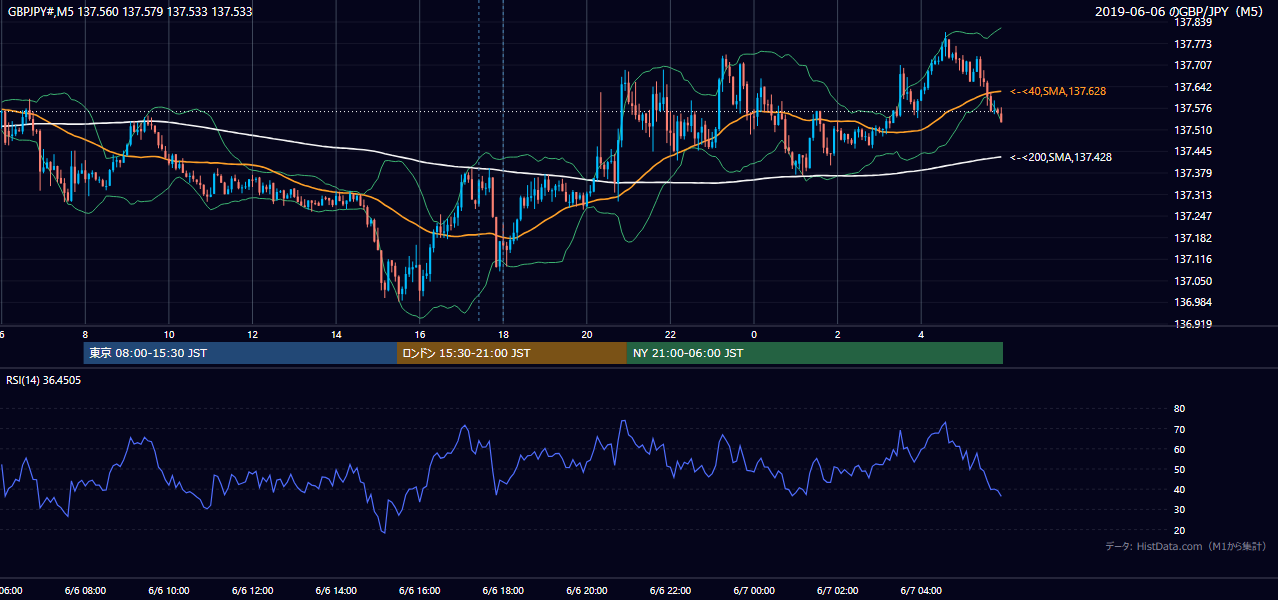Click hour tick 20 under the price chart
Viewport: 1278px width, 600px height.
pos(587,334)
